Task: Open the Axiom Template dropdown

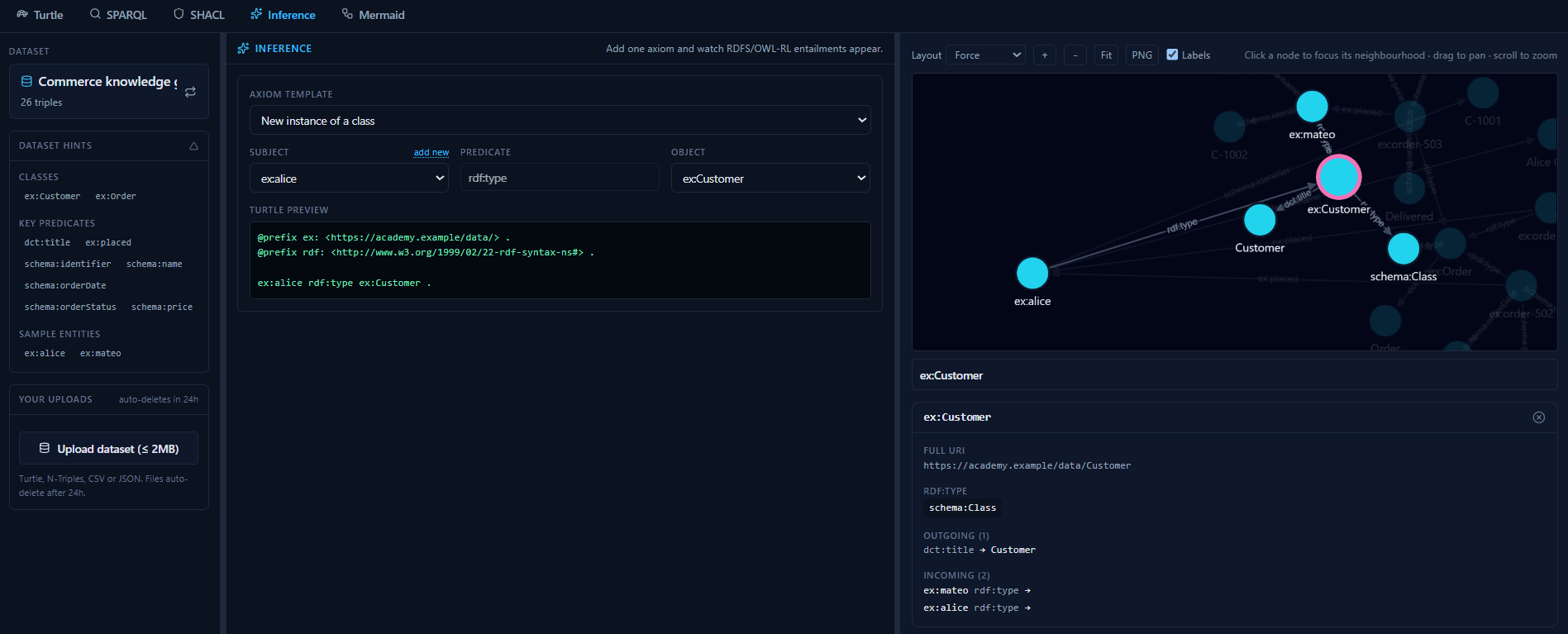Action: point(560,121)
